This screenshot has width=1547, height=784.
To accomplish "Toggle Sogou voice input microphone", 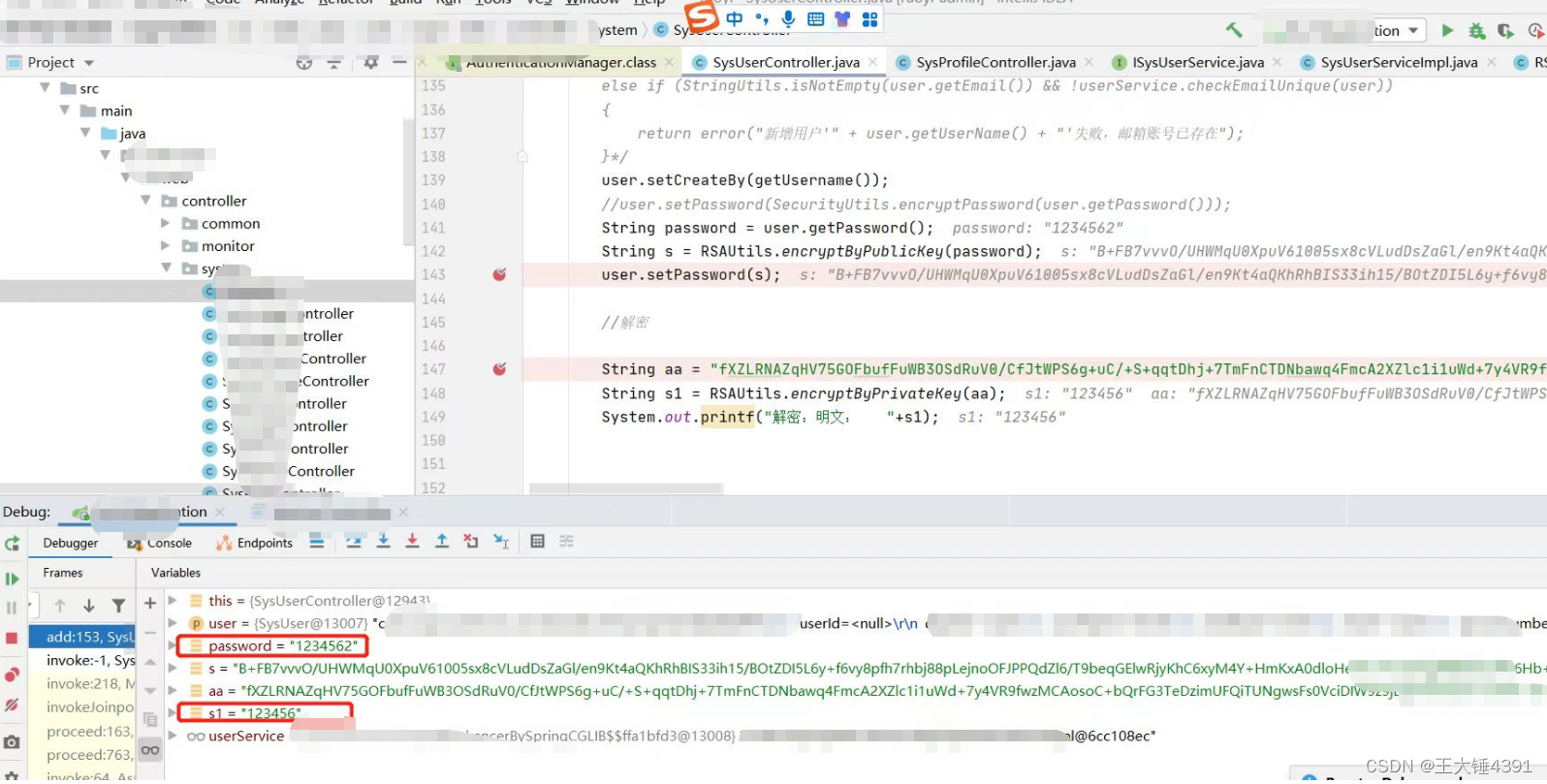I will (789, 18).
